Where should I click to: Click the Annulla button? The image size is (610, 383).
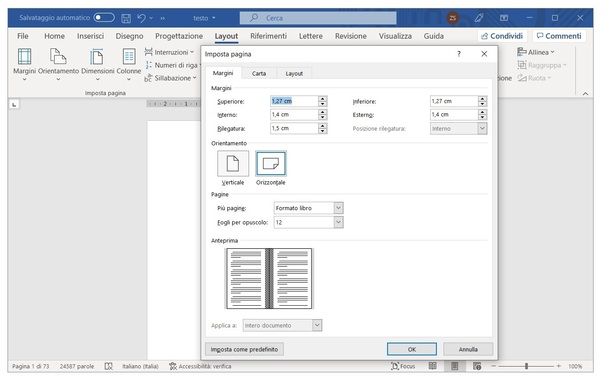[468, 349]
